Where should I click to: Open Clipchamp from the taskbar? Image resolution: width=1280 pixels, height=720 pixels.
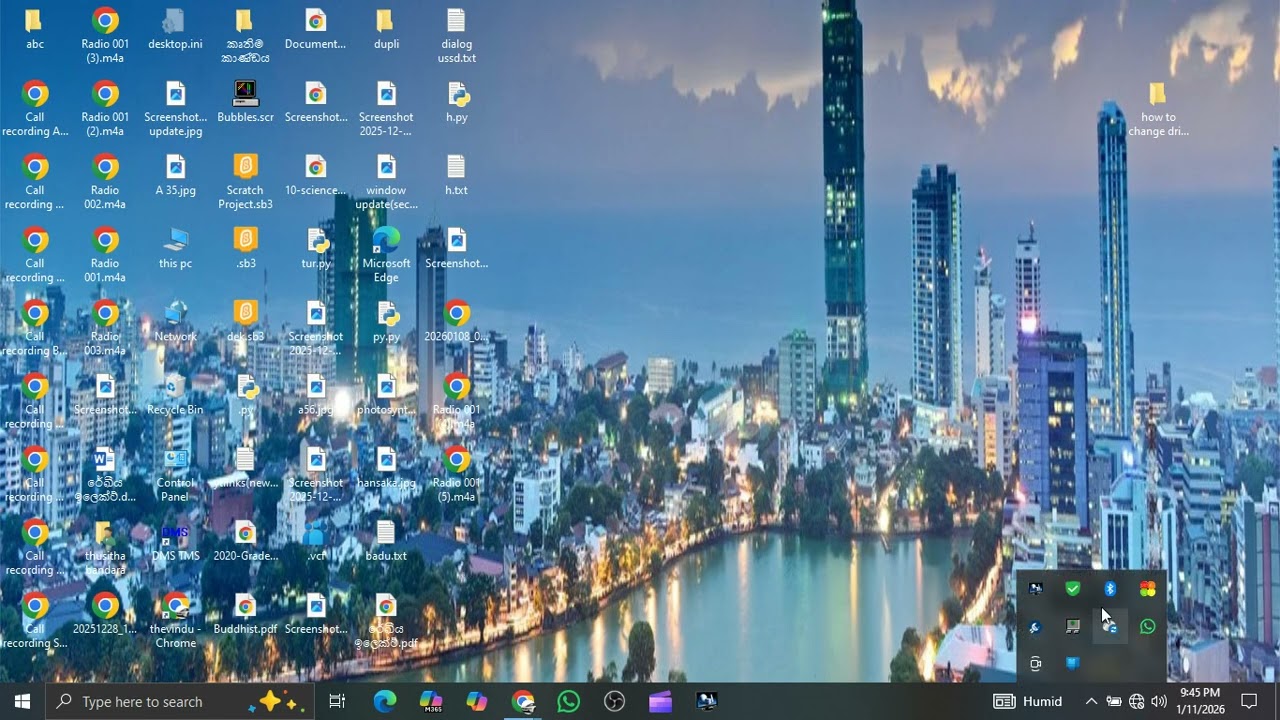[661, 701]
